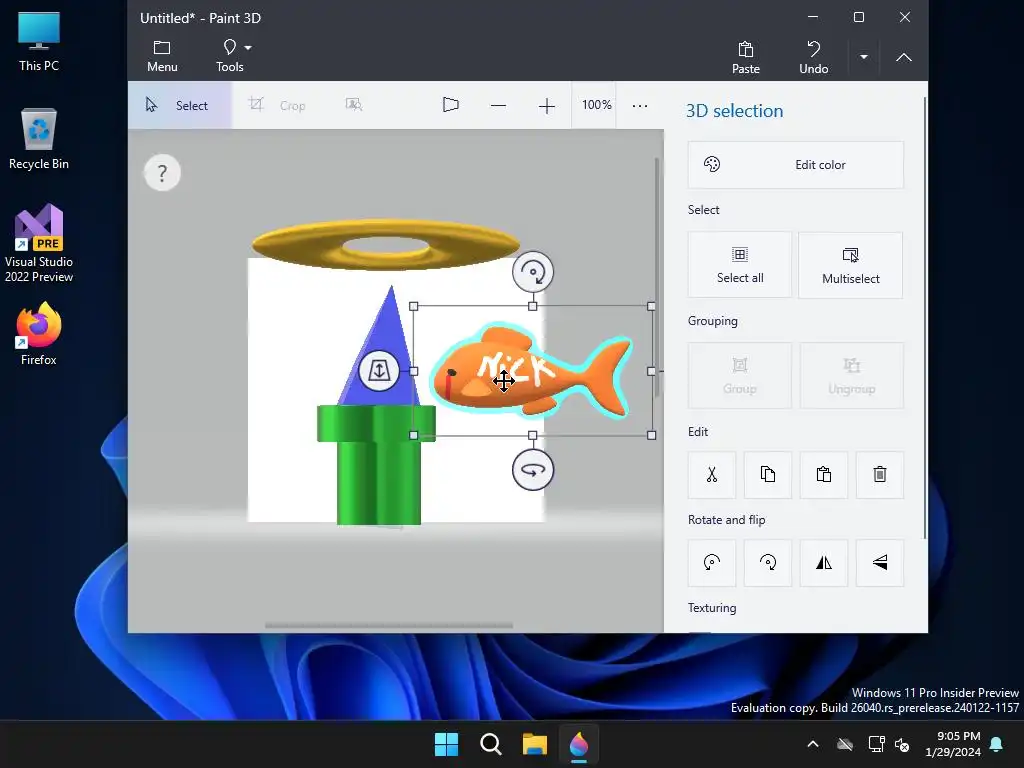This screenshot has height=768, width=1024.
Task: Toggle the 3D view icon
Action: (451, 104)
